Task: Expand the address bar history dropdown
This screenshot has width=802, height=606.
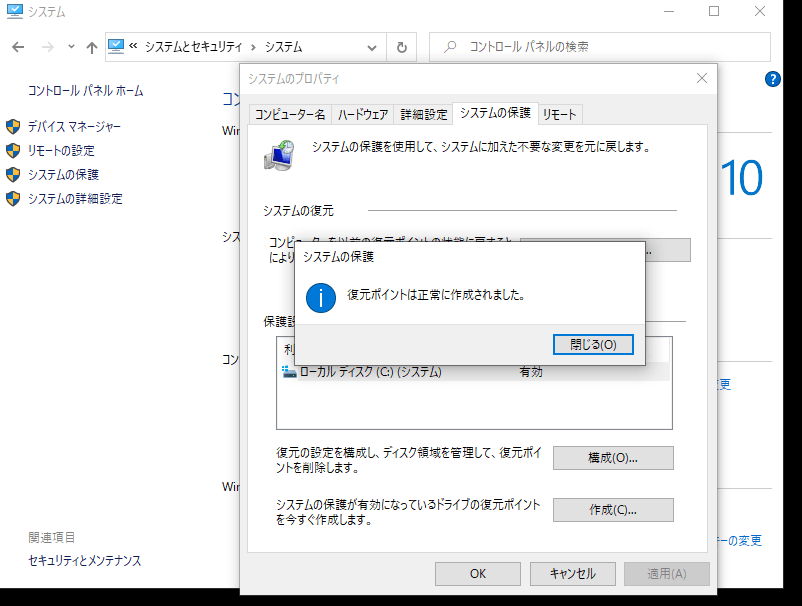Action: (x=372, y=47)
